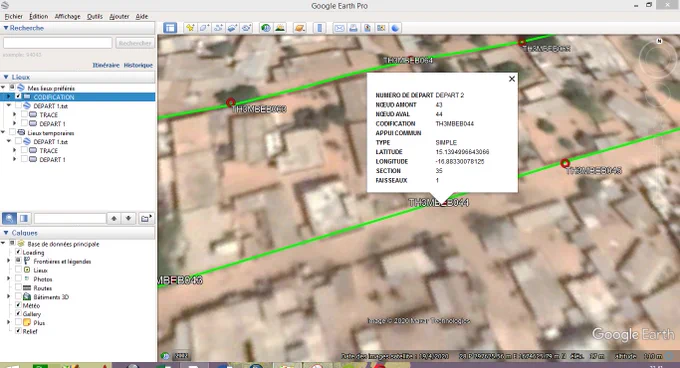
Task: Click the save image icon
Action: (367, 28)
